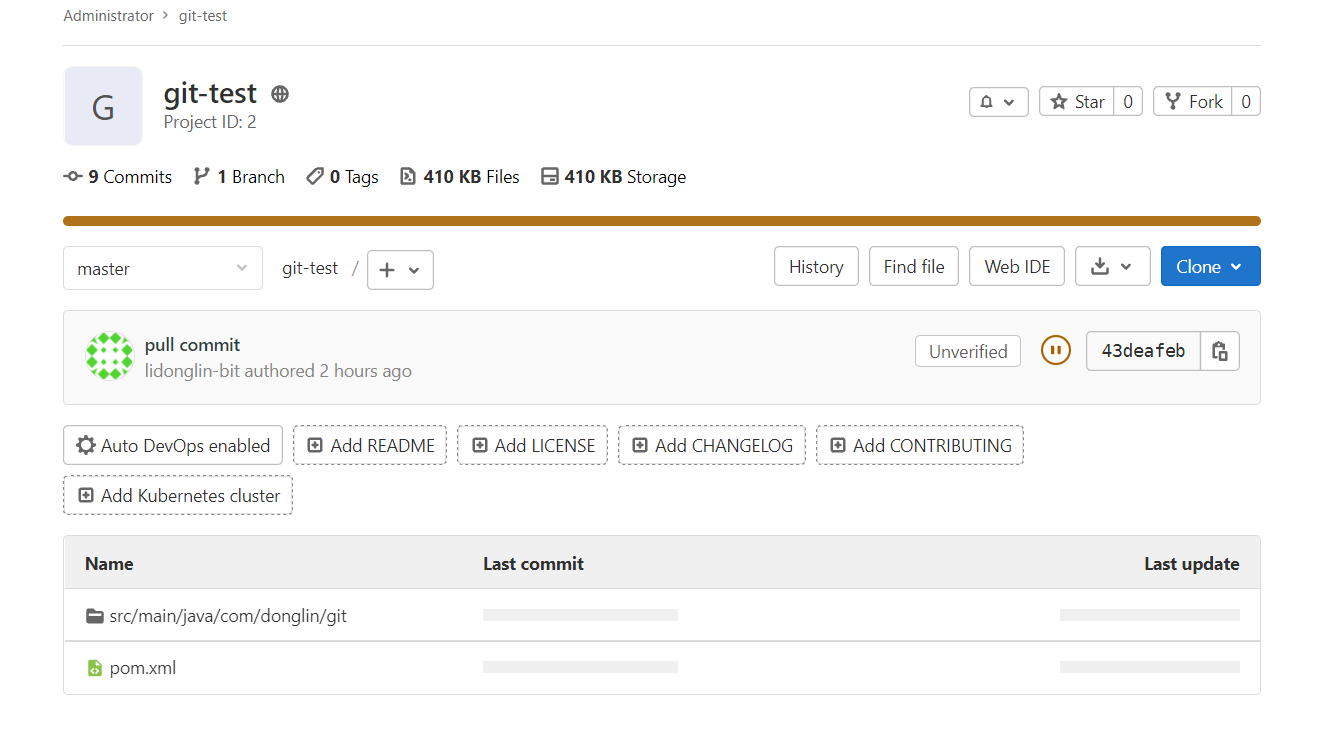This screenshot has height=740, width=1340.
Task: Click the Find file button
Action: [x=914, y=267]
